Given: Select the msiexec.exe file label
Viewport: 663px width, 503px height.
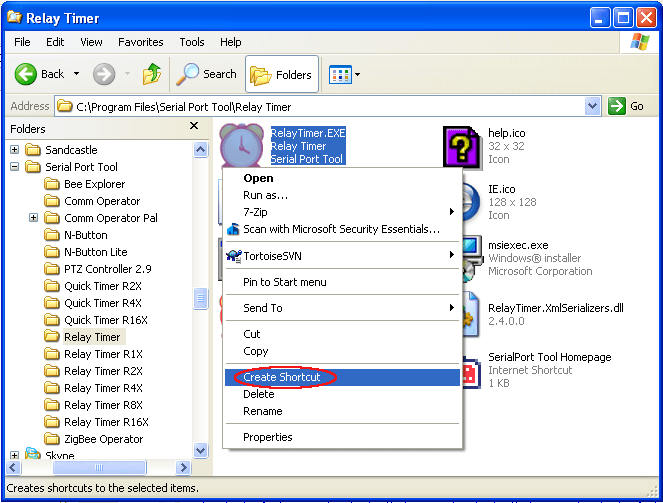Looking at the screenshot, I should click(x=518, y=245).
